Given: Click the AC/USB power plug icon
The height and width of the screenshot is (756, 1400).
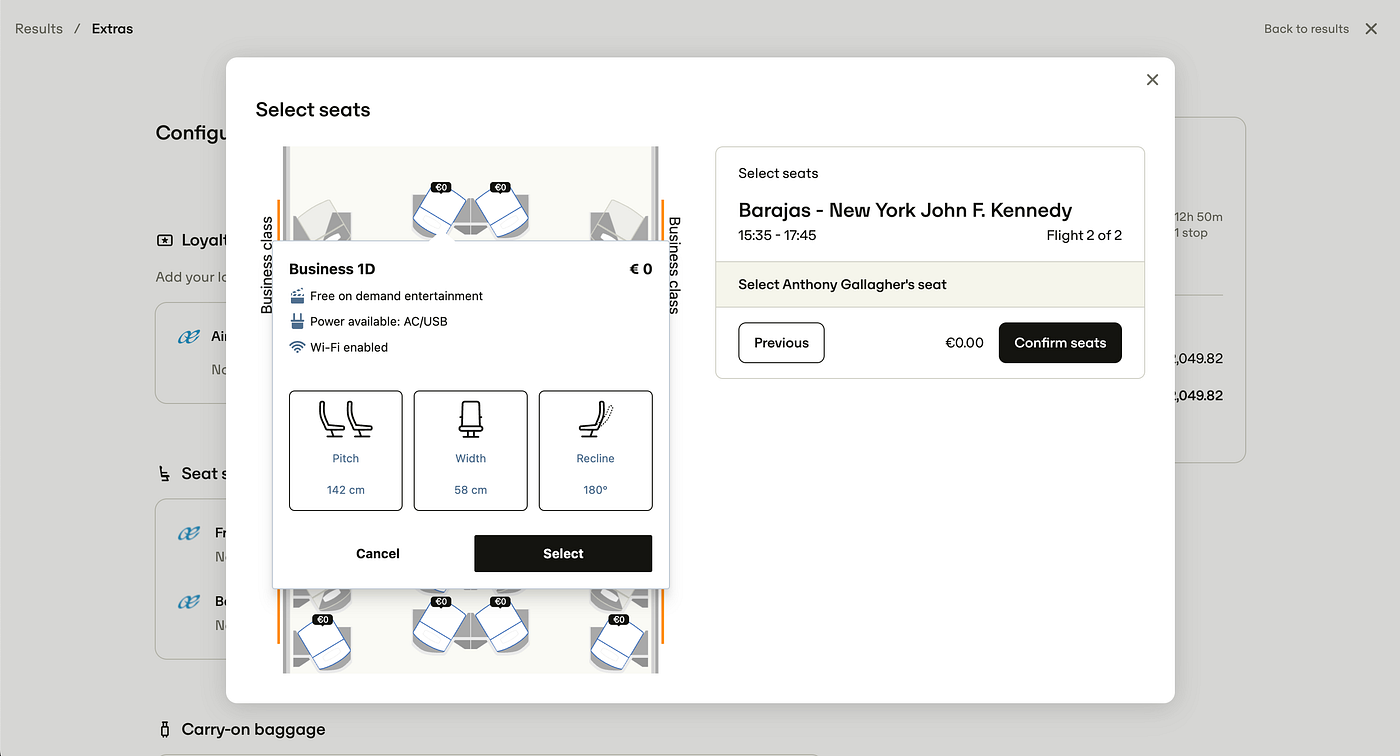Looking at the screenshot, I should click(297, 321).
